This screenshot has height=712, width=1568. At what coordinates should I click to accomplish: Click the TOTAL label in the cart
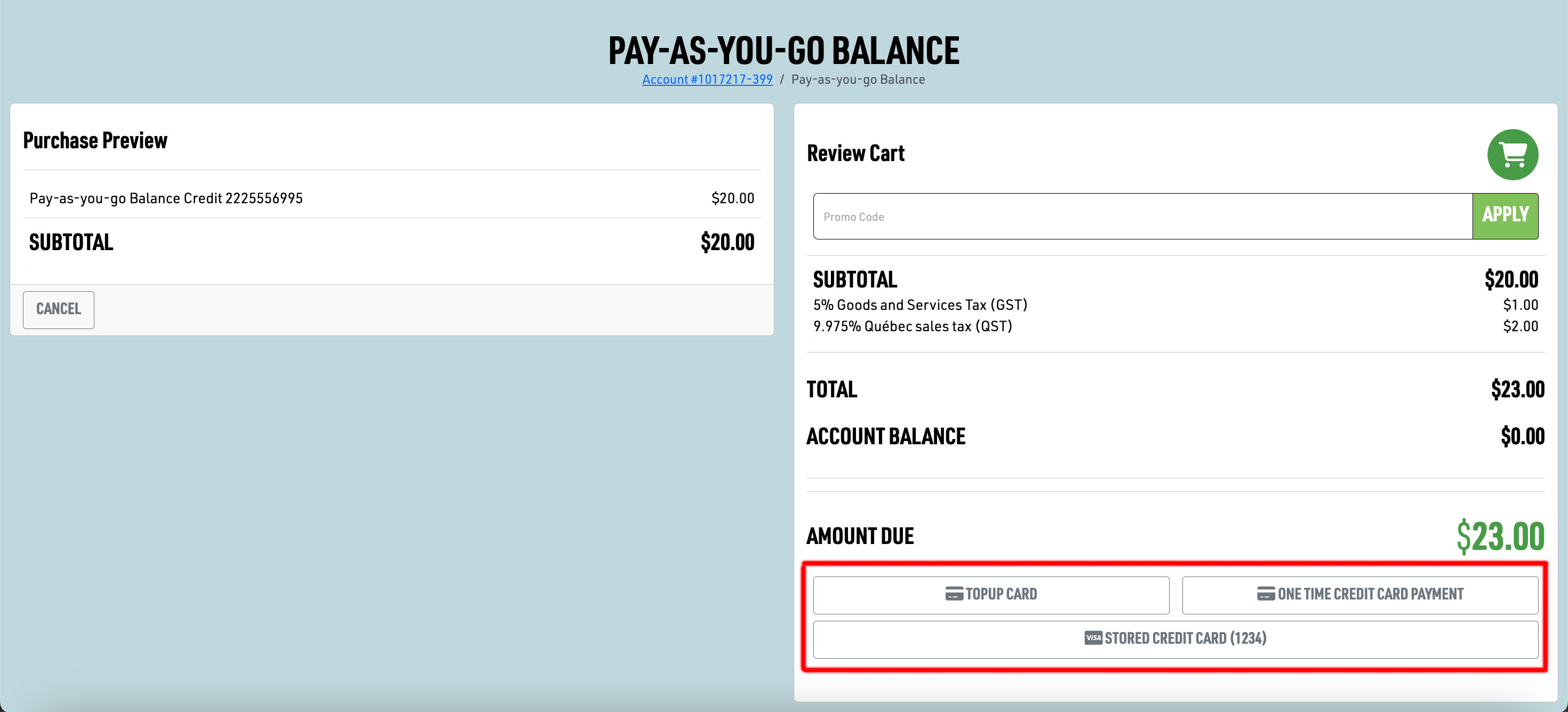(x=831, y=389)
